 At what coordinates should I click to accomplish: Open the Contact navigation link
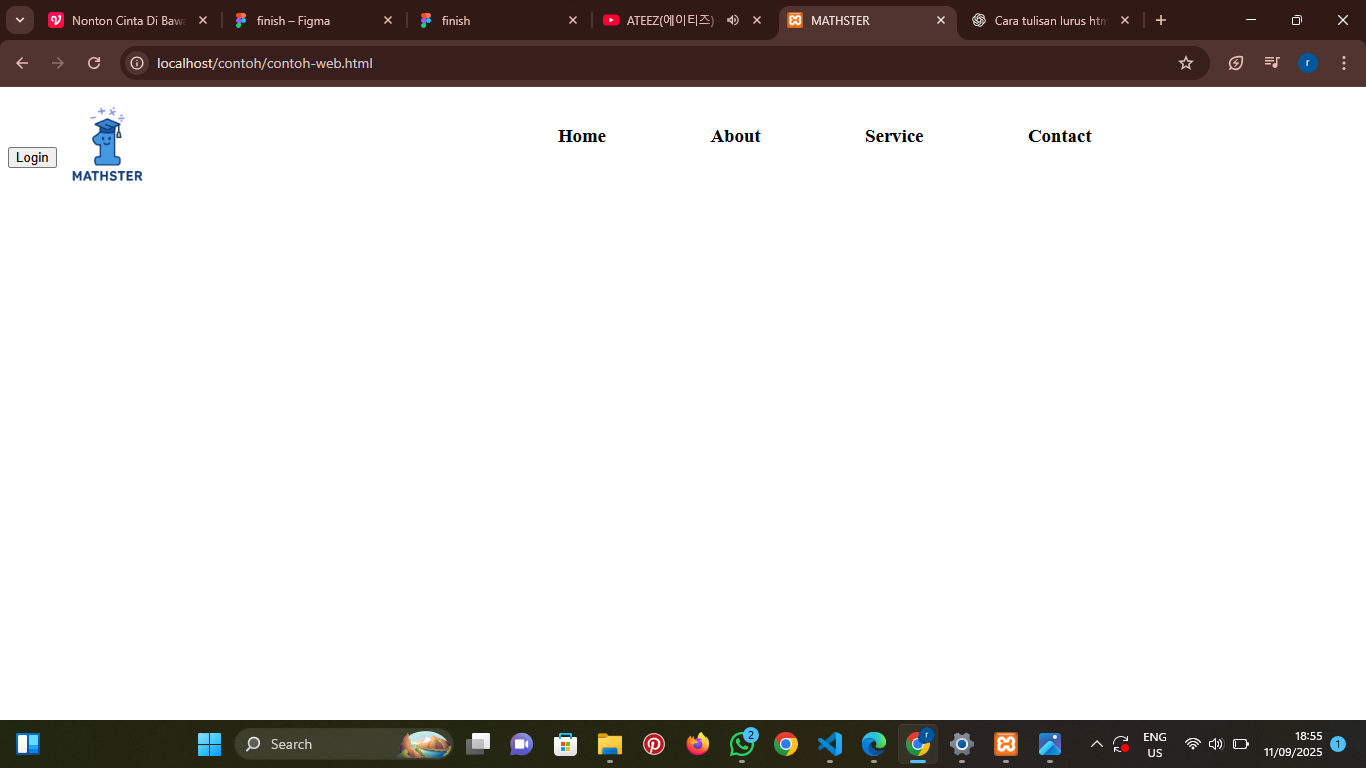(x=1059, y=136)
